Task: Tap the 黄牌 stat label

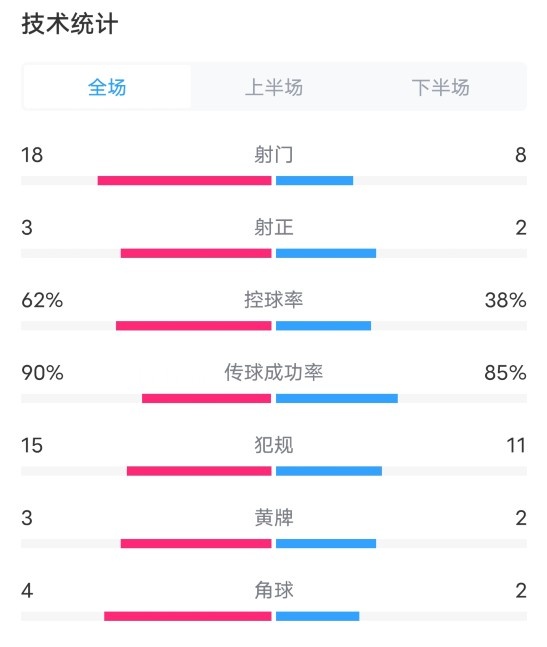Action: click(274, 518)
